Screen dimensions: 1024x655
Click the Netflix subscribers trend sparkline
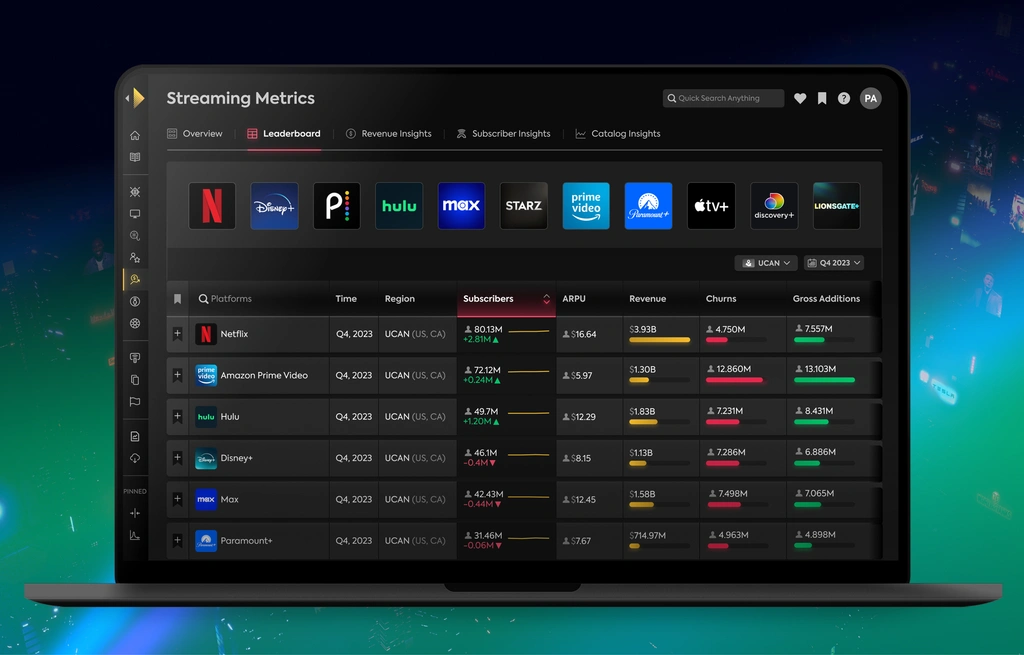pos(529,332)
